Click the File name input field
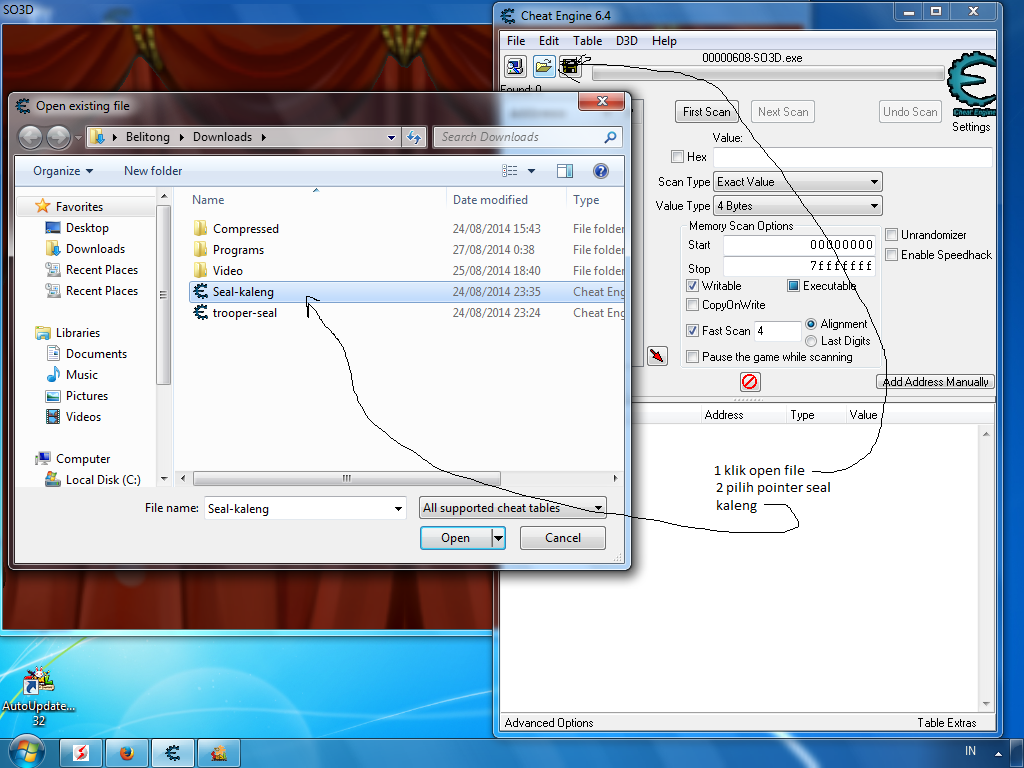Viewport: 1024px width, 768px height. coord(305,509)
